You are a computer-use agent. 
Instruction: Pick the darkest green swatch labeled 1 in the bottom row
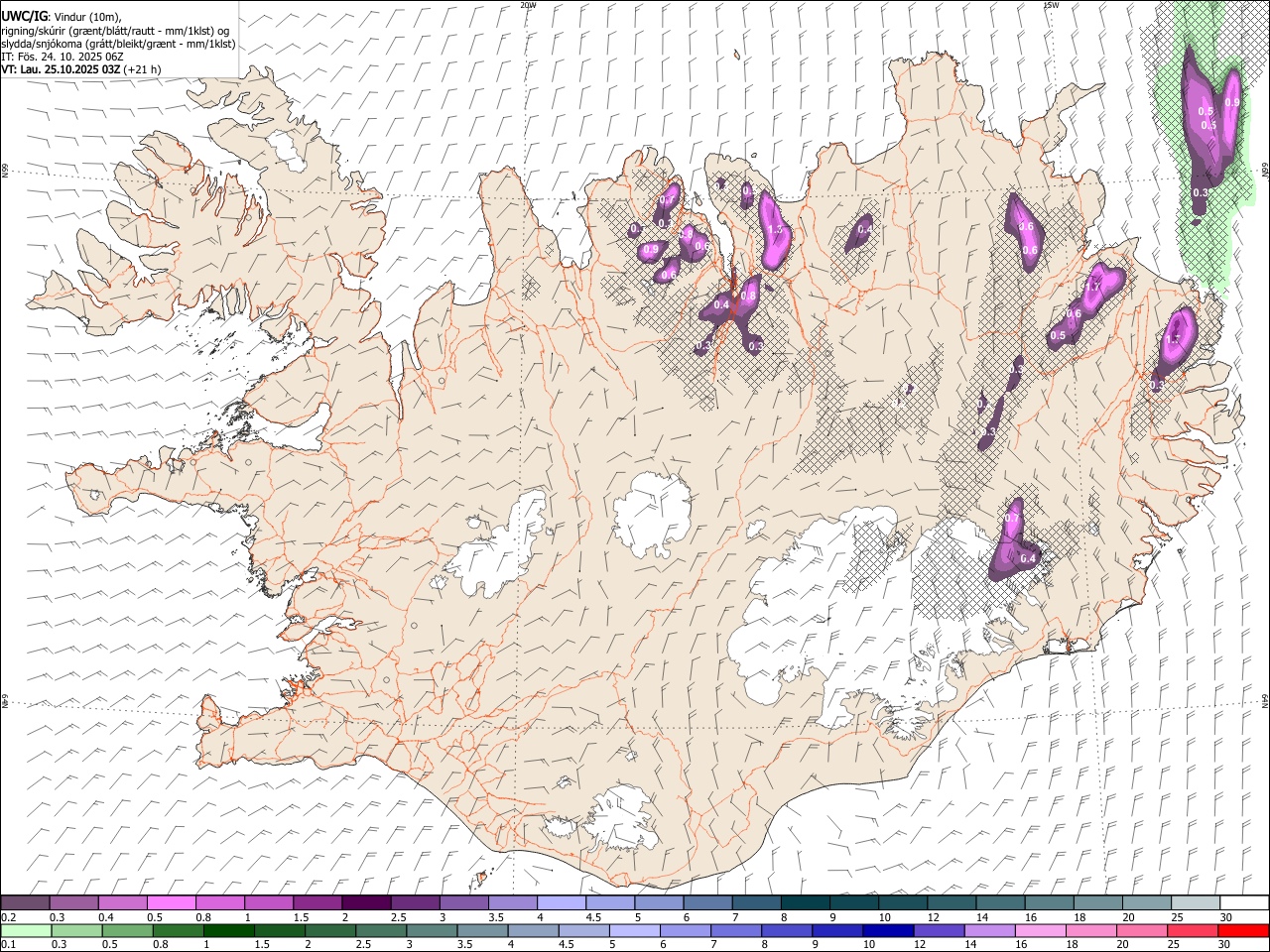(229, 930)
